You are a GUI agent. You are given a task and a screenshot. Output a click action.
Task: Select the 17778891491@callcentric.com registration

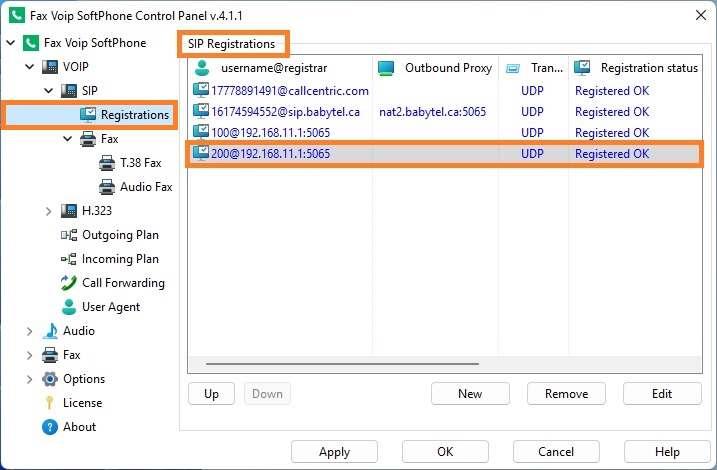point(290,91)
